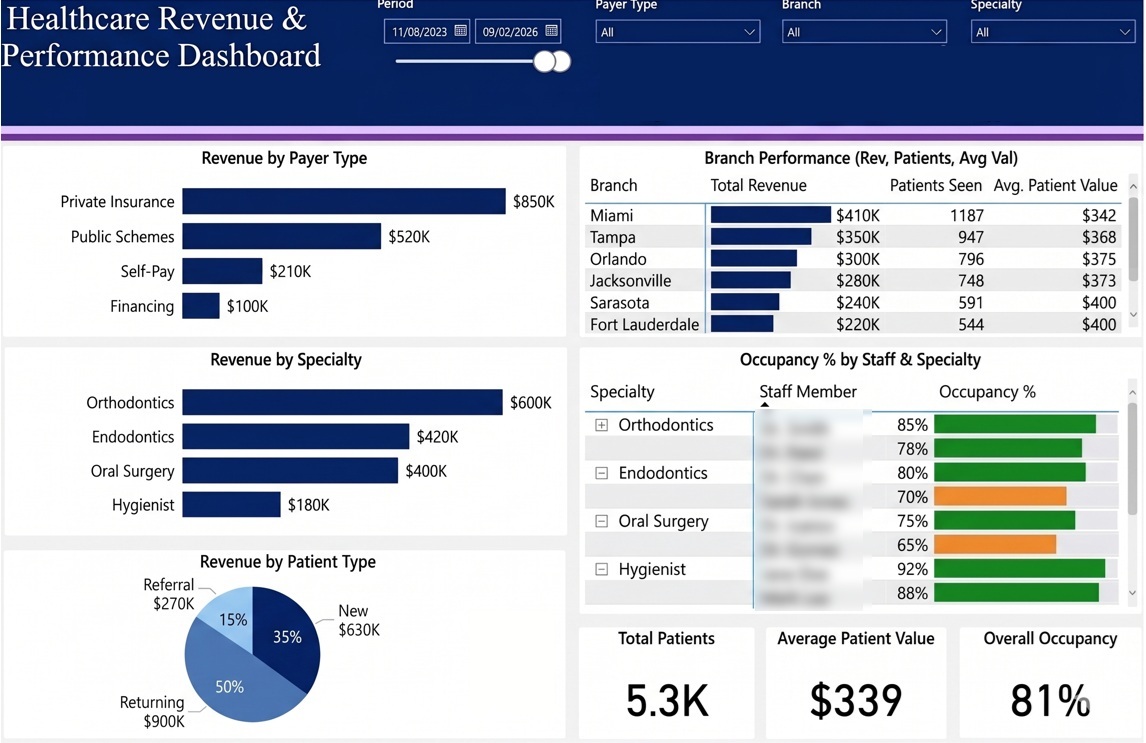Click the Occupancy % by Staff & Specialty title
Viewport: 1146px width, 743px height.
[860, 360]
